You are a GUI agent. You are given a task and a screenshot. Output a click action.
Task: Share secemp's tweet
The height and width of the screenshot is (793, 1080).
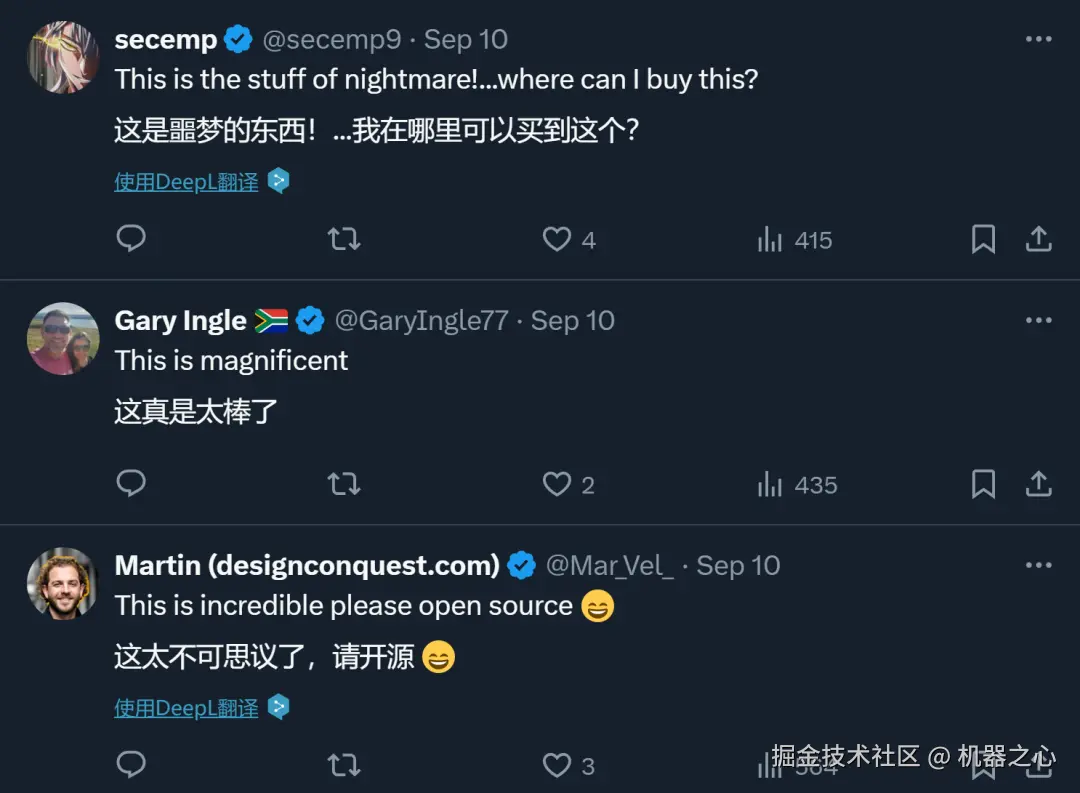1038,239
